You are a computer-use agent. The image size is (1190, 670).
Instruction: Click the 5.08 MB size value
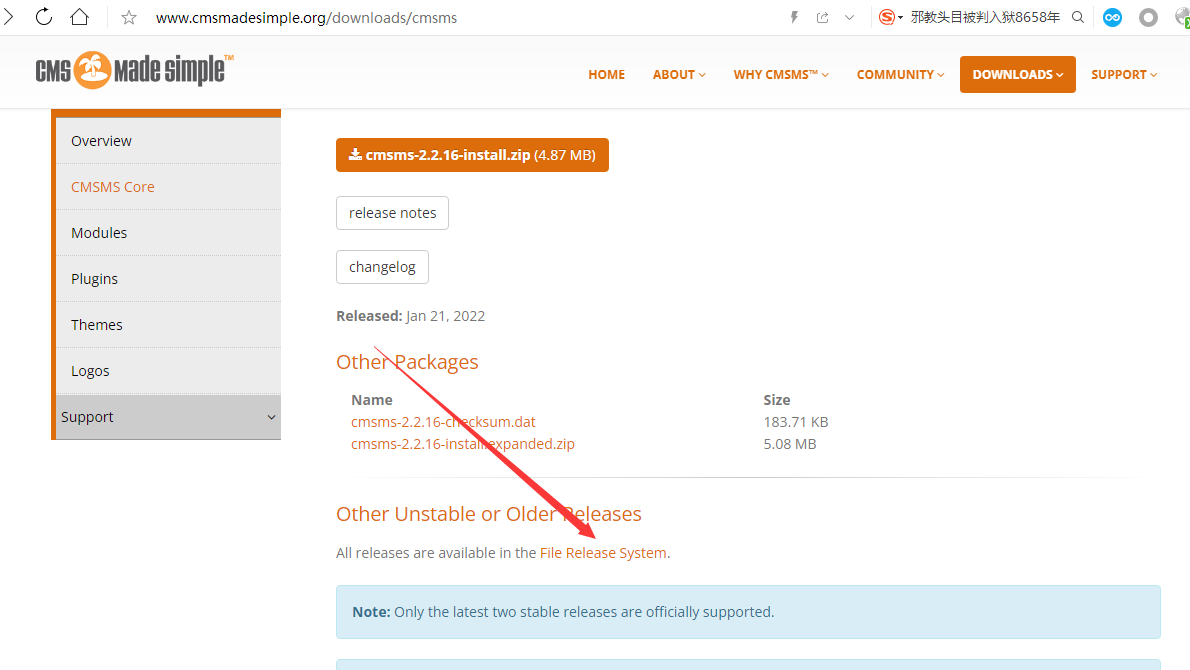(x=790, y=444)
